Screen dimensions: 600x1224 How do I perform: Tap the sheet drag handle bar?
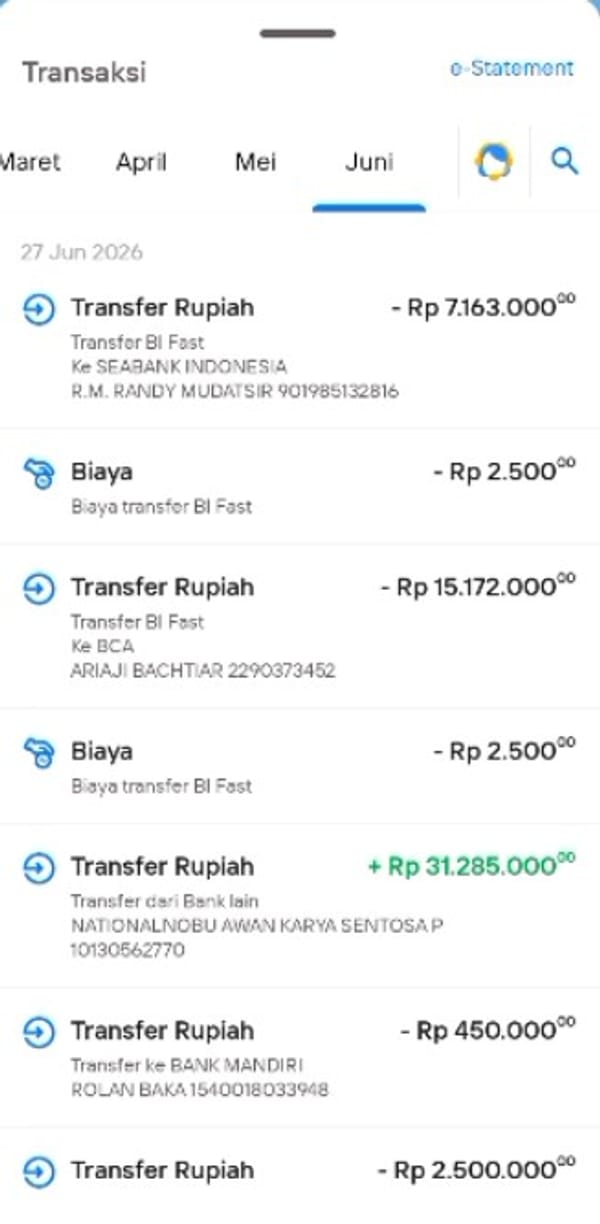[300, 33]
